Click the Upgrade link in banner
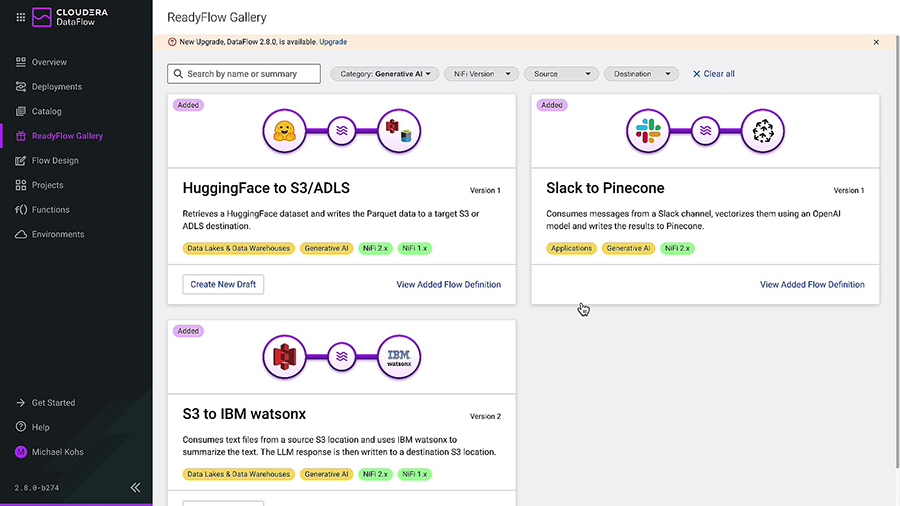900x506 pixels. coord(333,42)
